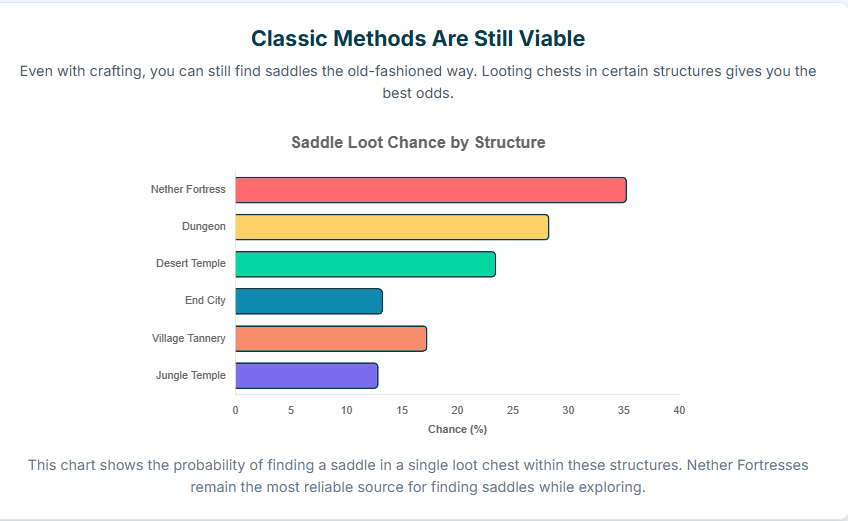Click the "End City" axis label

205,301
